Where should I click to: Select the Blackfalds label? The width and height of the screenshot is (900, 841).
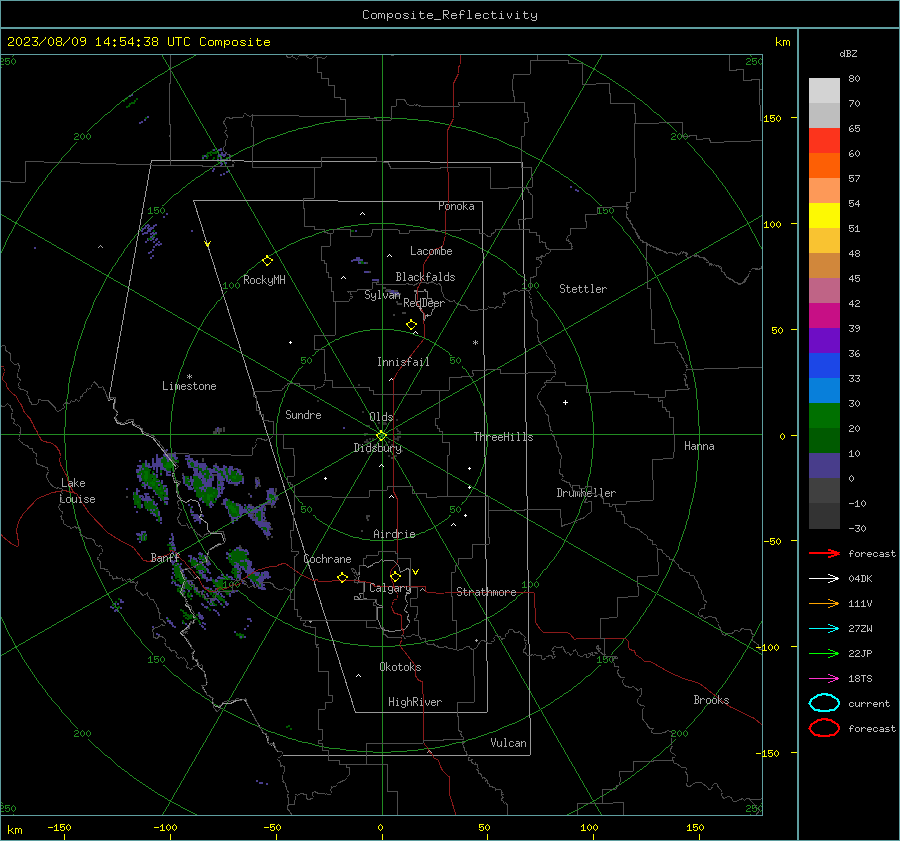click(425, 277)
